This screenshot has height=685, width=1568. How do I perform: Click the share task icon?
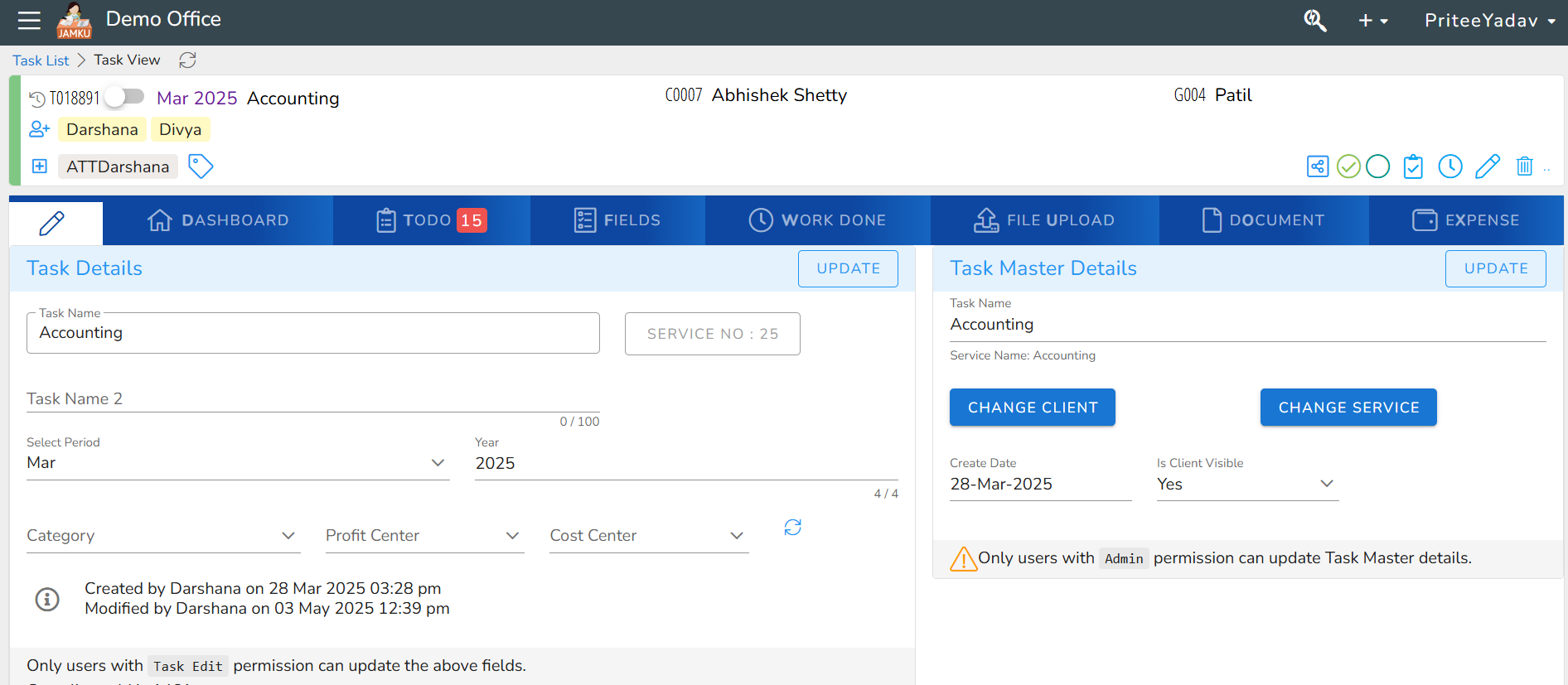pyautogui.click(x=1318, y=166)
